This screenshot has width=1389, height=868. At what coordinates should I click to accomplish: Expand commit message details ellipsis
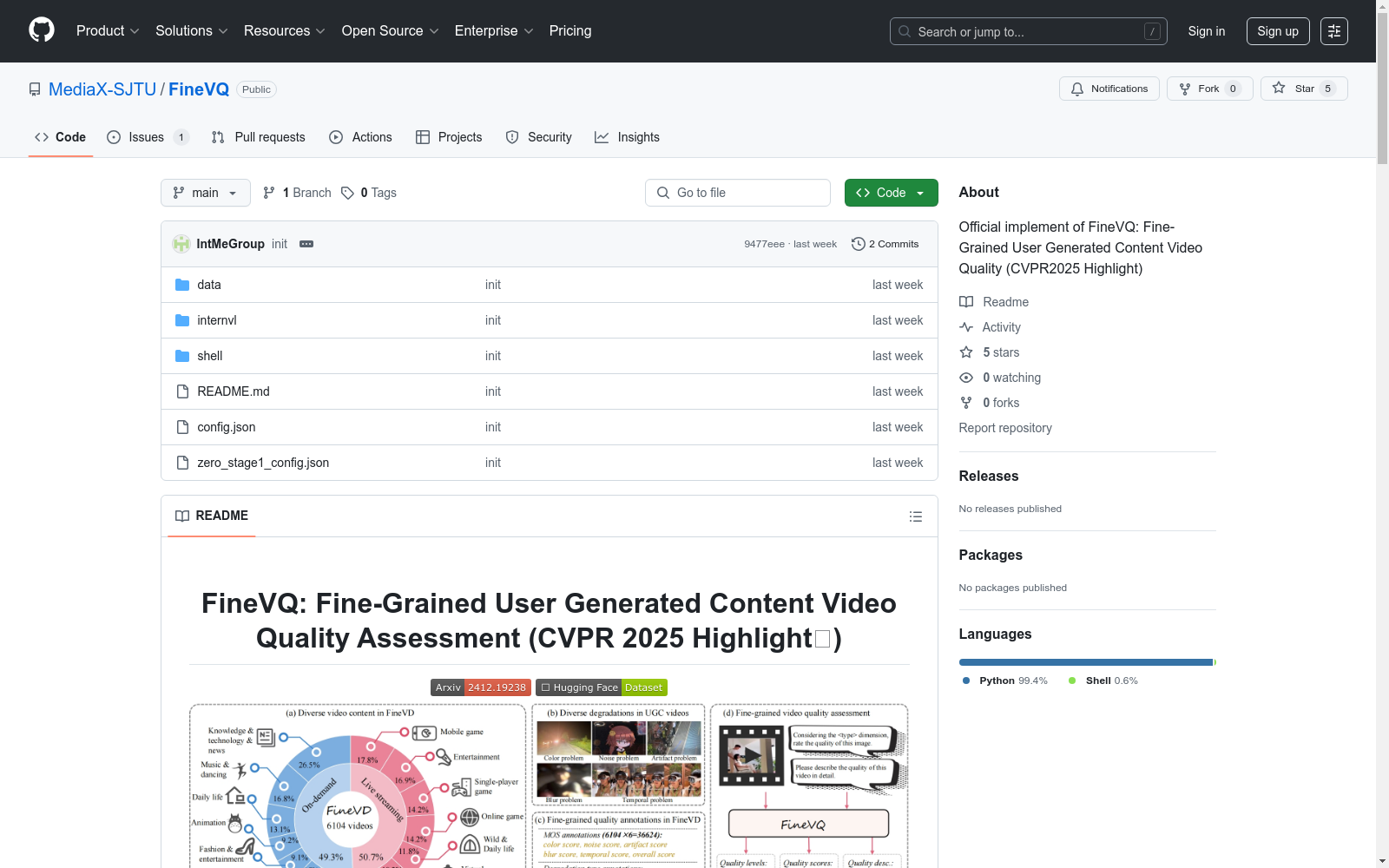pyautogui.click(x=306, y=244)
